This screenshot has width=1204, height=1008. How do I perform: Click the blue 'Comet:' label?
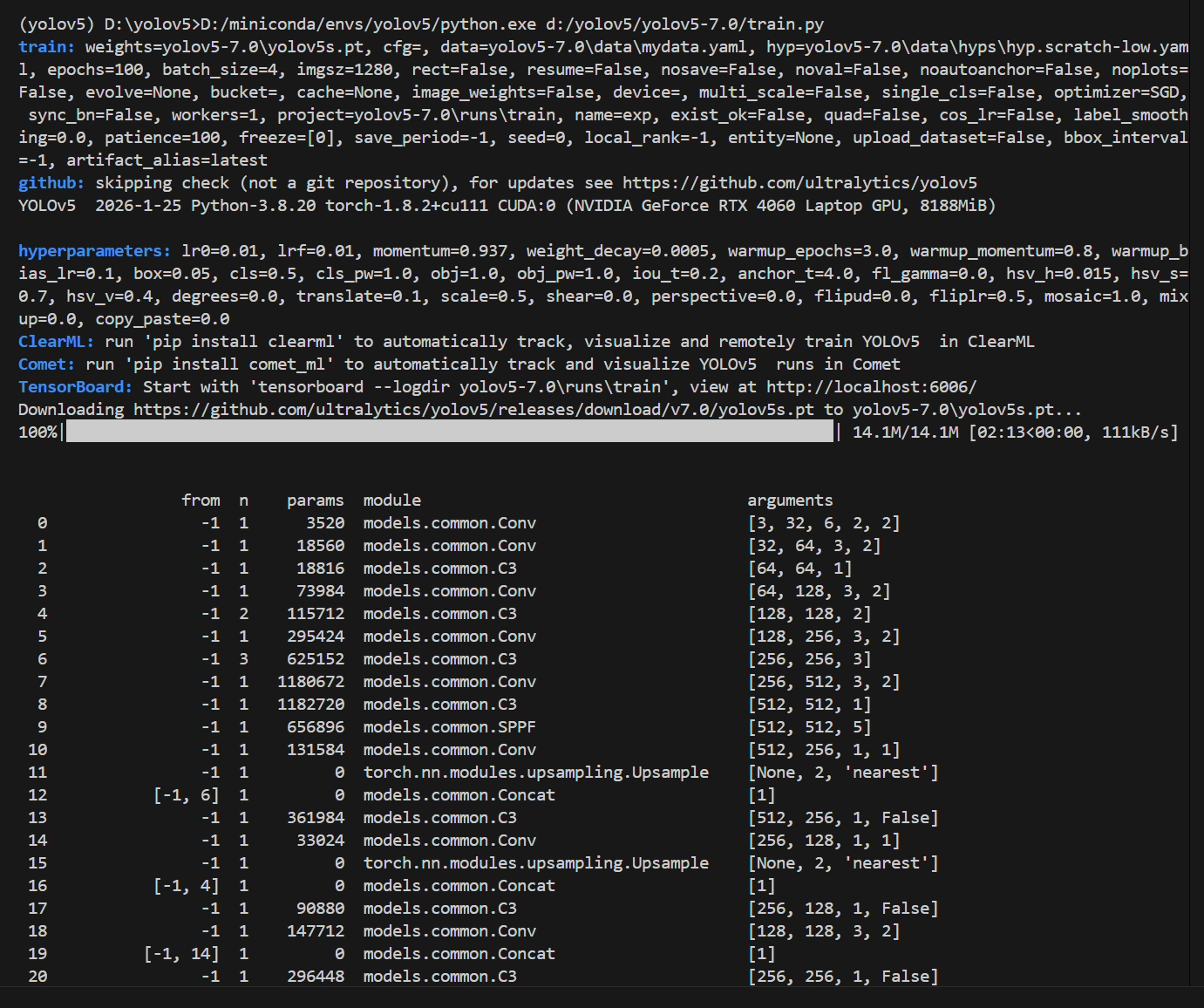[x=47, y=364]
